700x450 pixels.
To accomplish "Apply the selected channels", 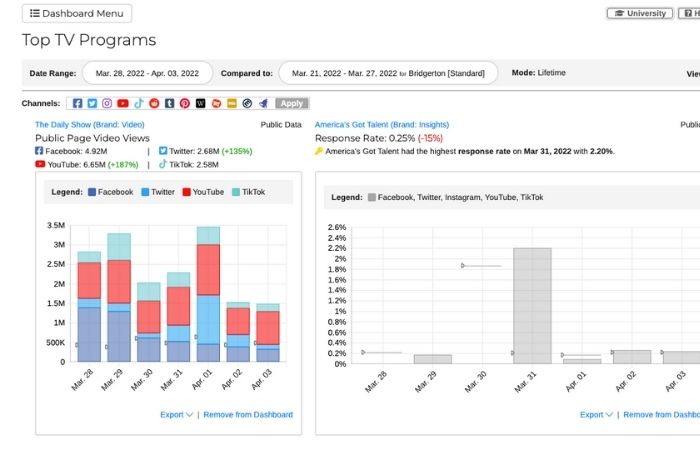I will [292, 103].
